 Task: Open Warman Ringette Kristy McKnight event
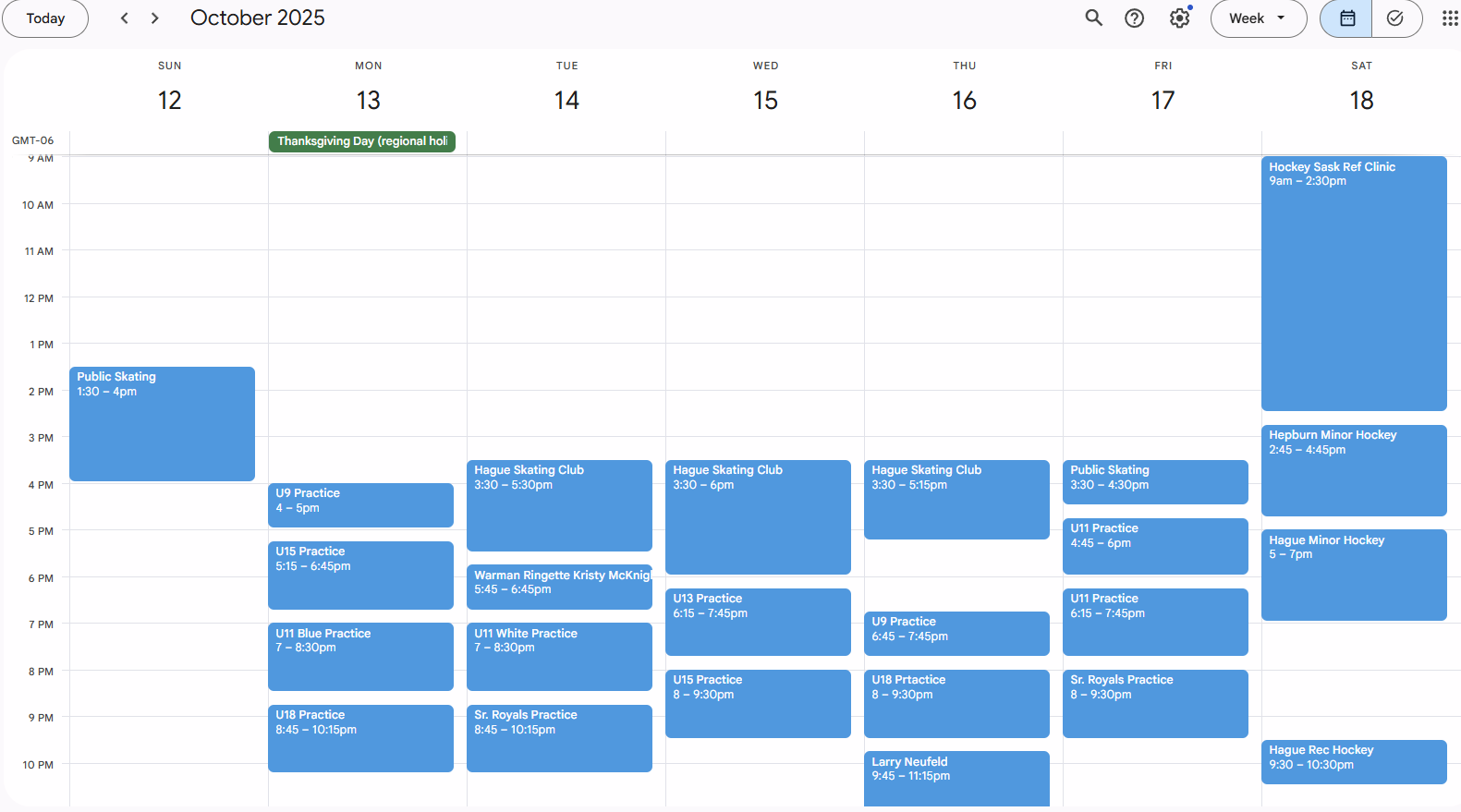pos(558,587)
